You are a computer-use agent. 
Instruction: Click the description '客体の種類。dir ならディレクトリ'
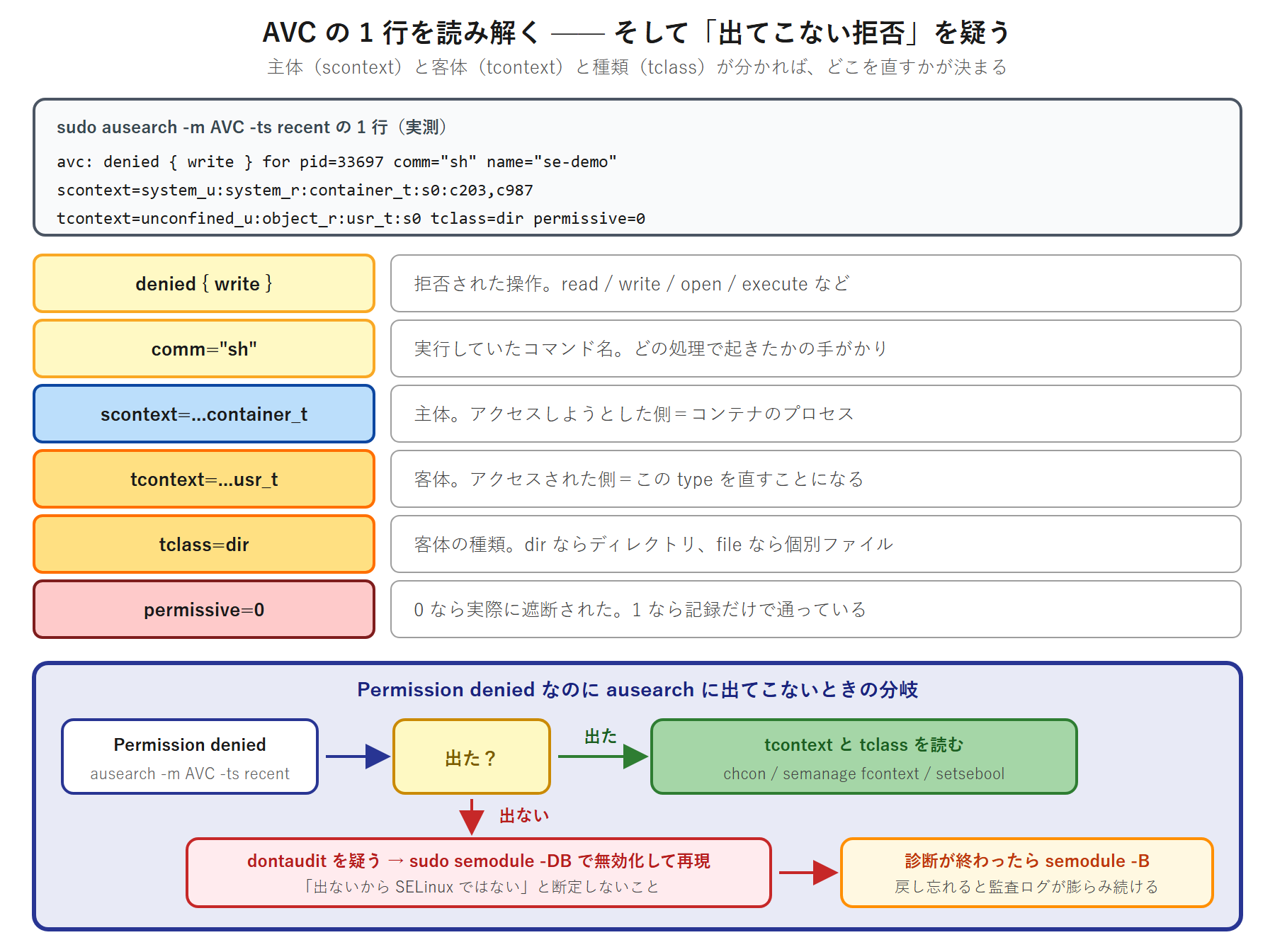coord(816,544)
